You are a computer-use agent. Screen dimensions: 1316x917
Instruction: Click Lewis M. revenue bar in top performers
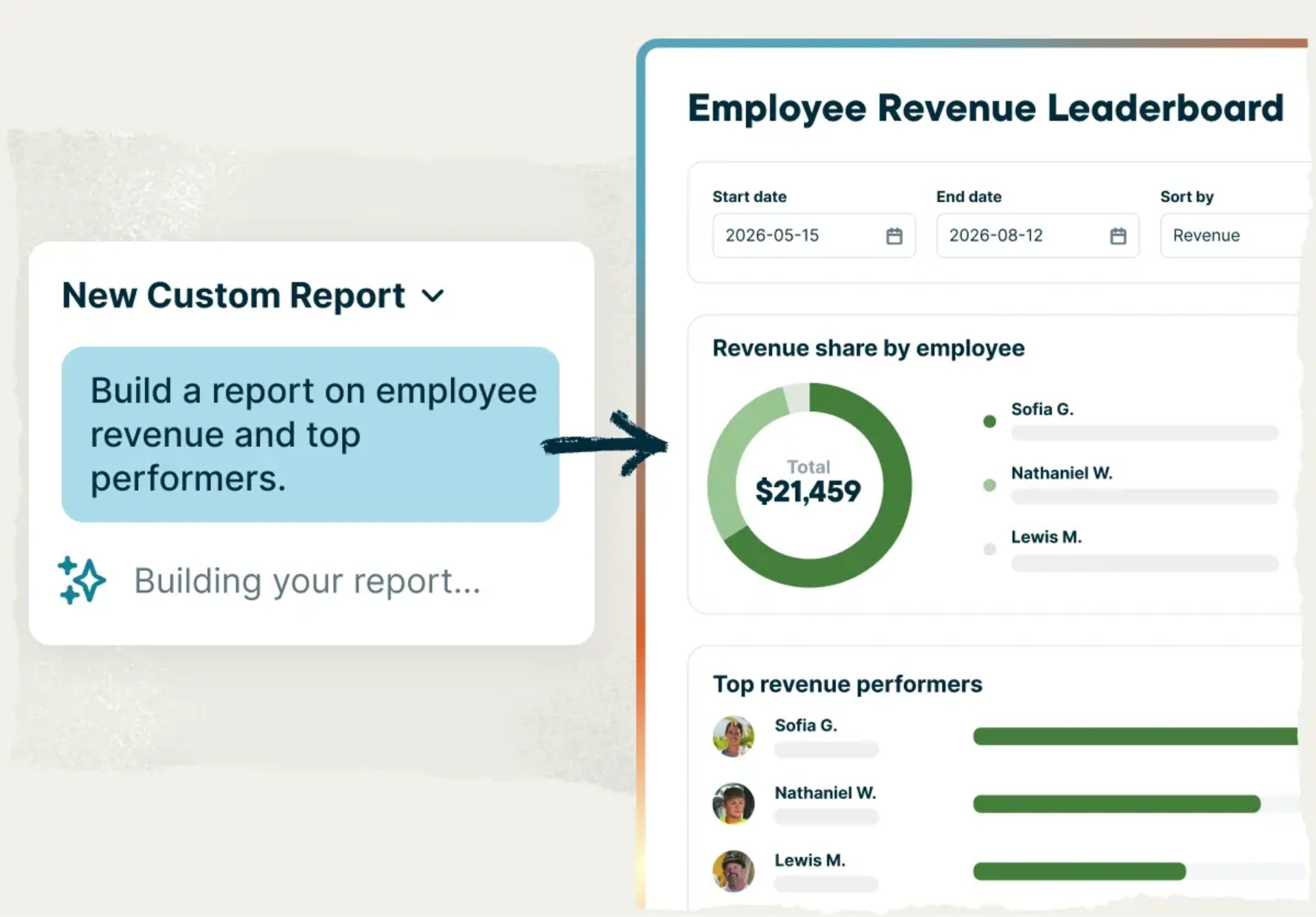coord(1079,871)
